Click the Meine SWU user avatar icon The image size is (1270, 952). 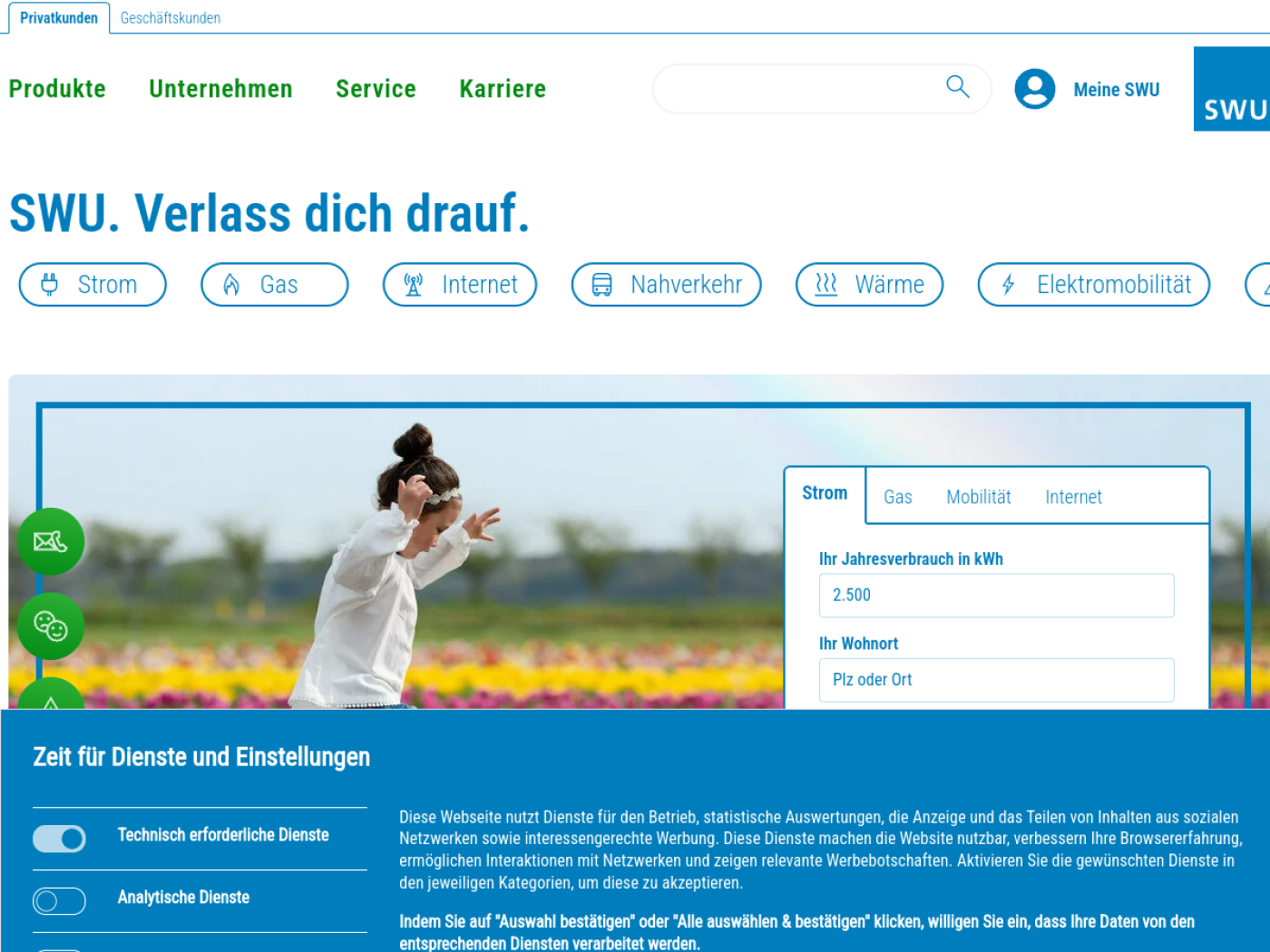coord(1035,89)
